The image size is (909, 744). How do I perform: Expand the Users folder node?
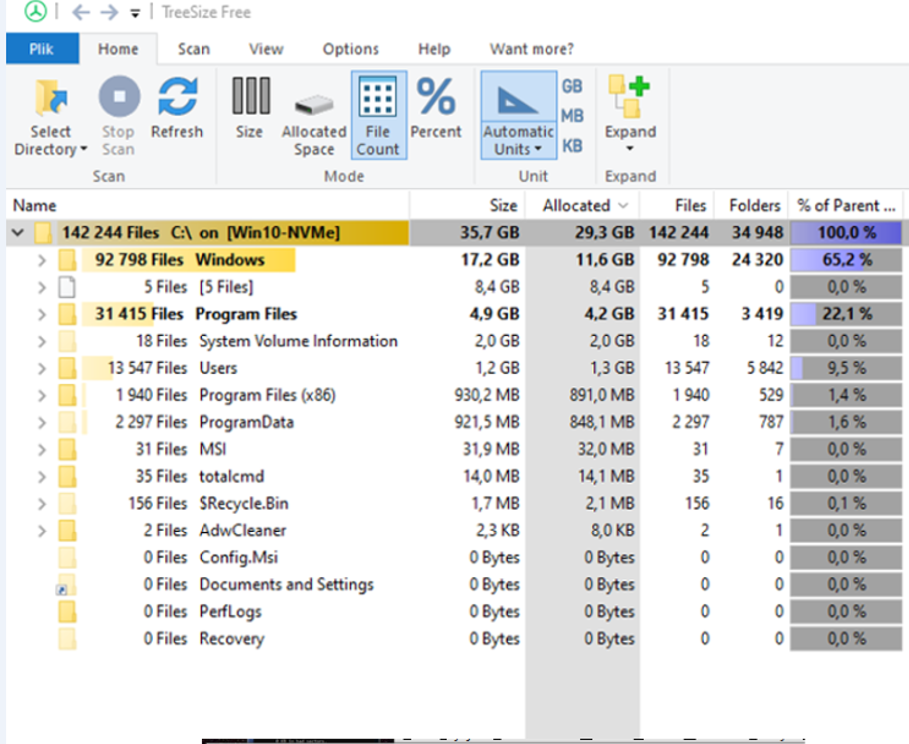coord(42,368)
